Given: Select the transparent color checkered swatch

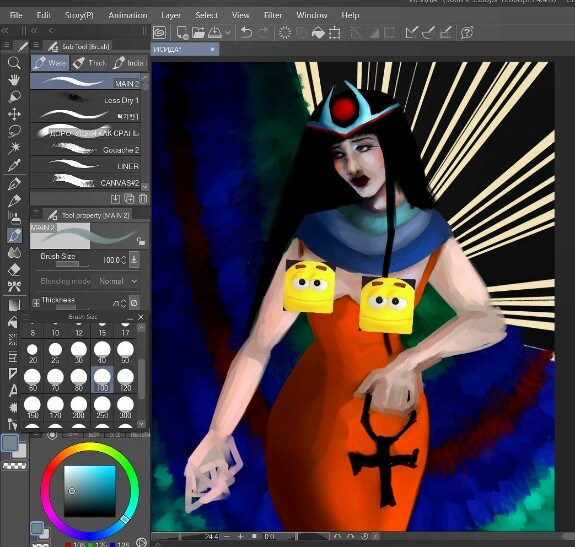Looking at the screenshot, I should [15, 466].
